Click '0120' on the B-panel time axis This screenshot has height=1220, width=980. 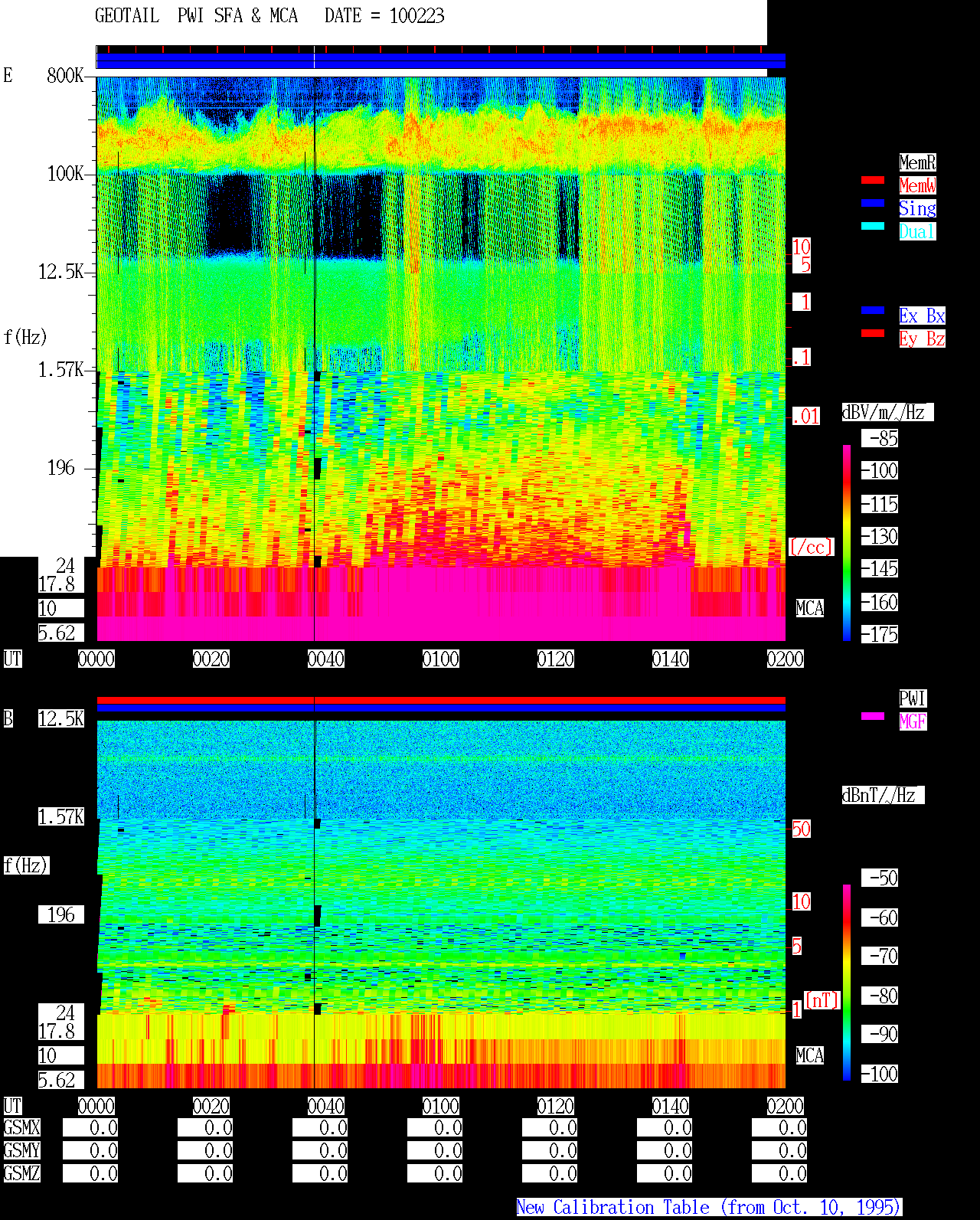556,1106
